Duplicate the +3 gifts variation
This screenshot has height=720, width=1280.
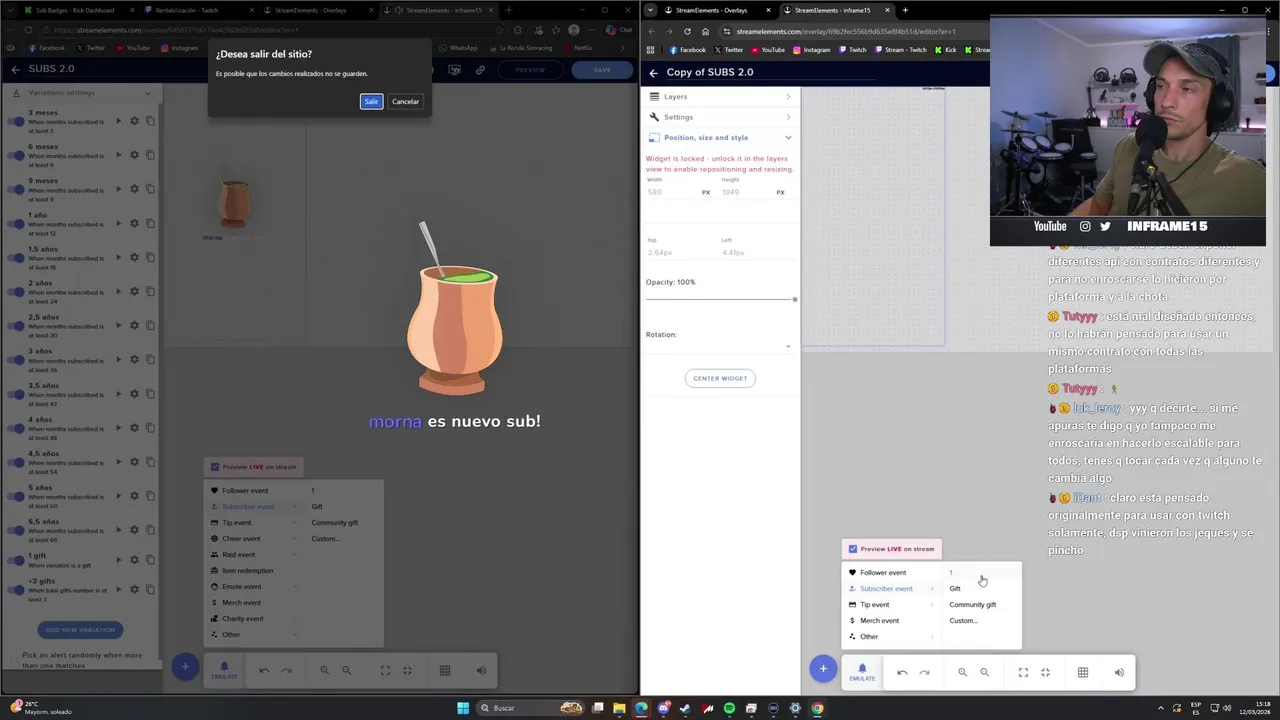pos(150,590)
